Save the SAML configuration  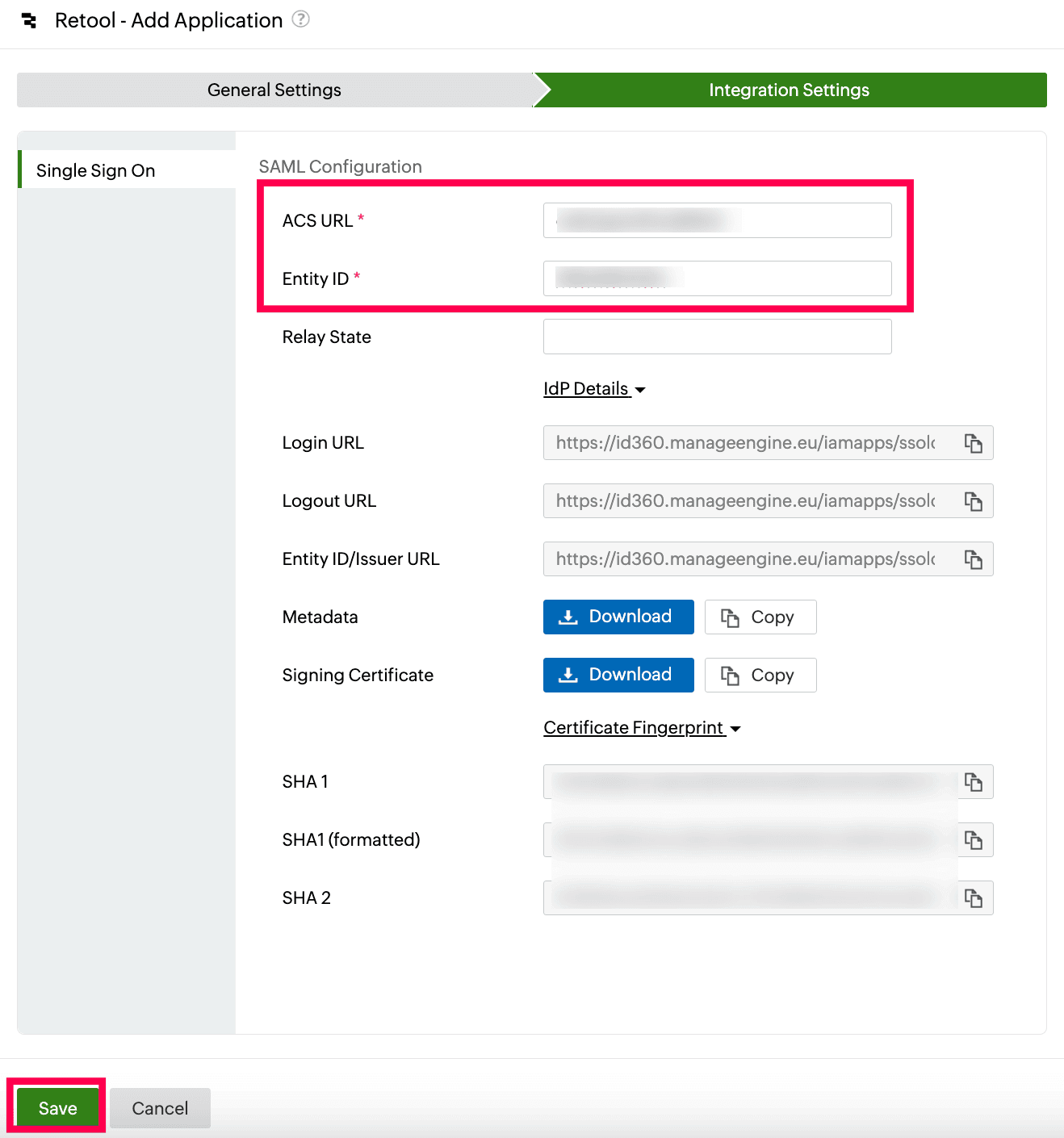56,1107
